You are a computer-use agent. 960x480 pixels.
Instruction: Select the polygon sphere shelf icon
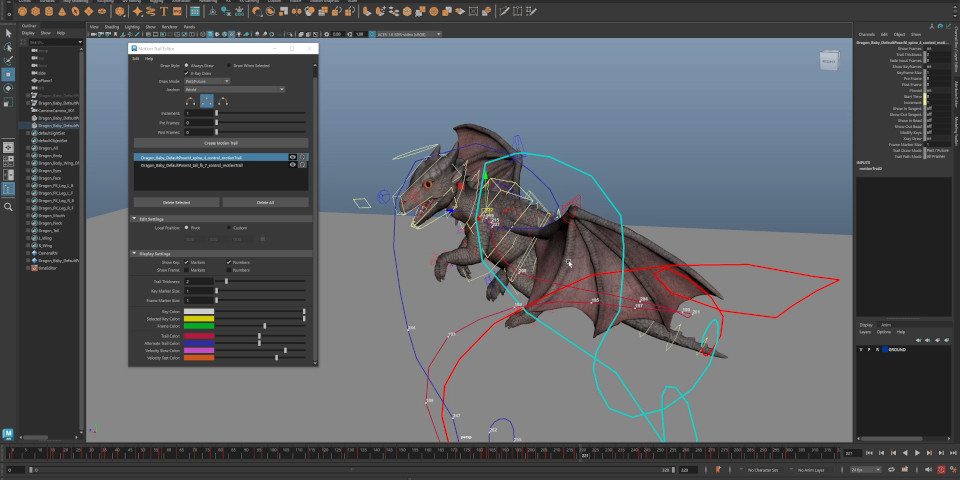point(23,11)
